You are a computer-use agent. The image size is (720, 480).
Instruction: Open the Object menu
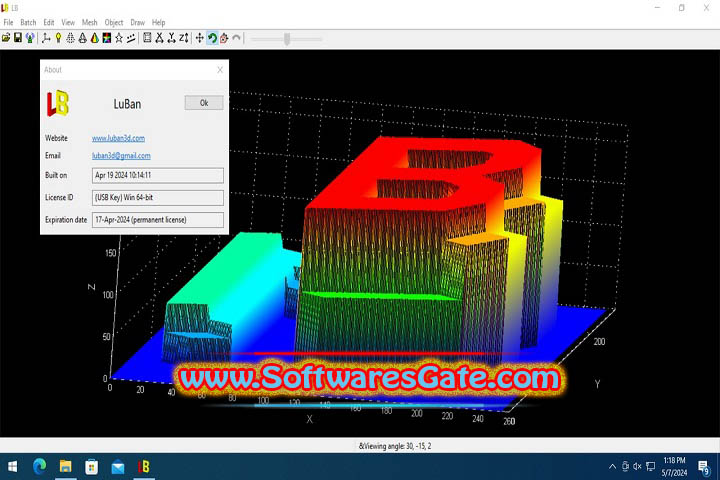click(114, 23)
